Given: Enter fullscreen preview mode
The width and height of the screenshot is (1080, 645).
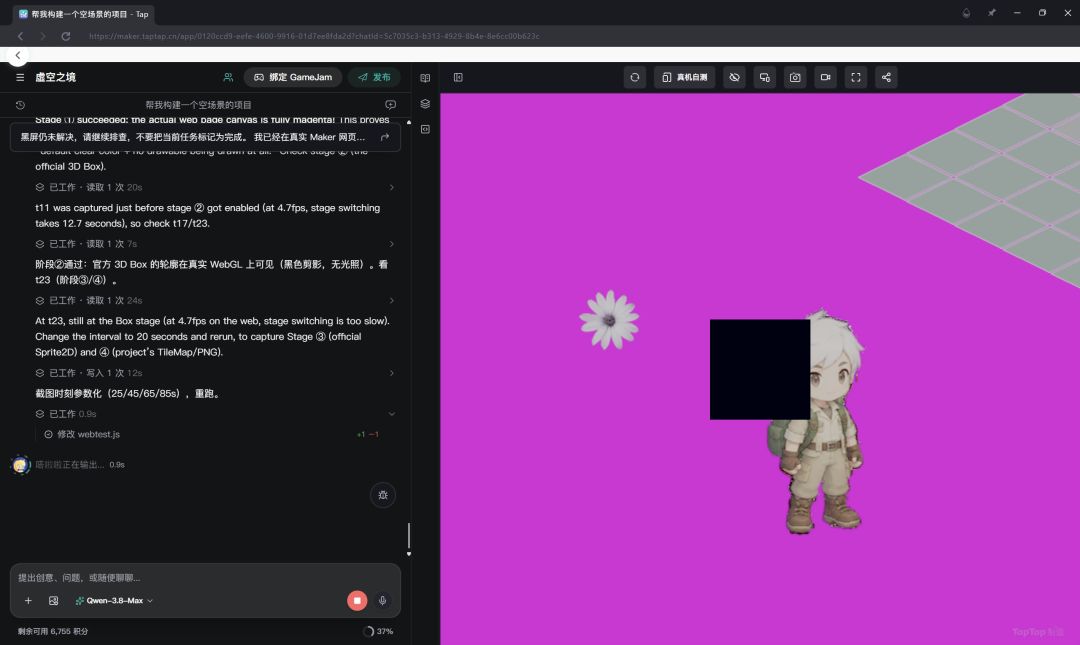Looking at the screenshot, I should (855, 77).
